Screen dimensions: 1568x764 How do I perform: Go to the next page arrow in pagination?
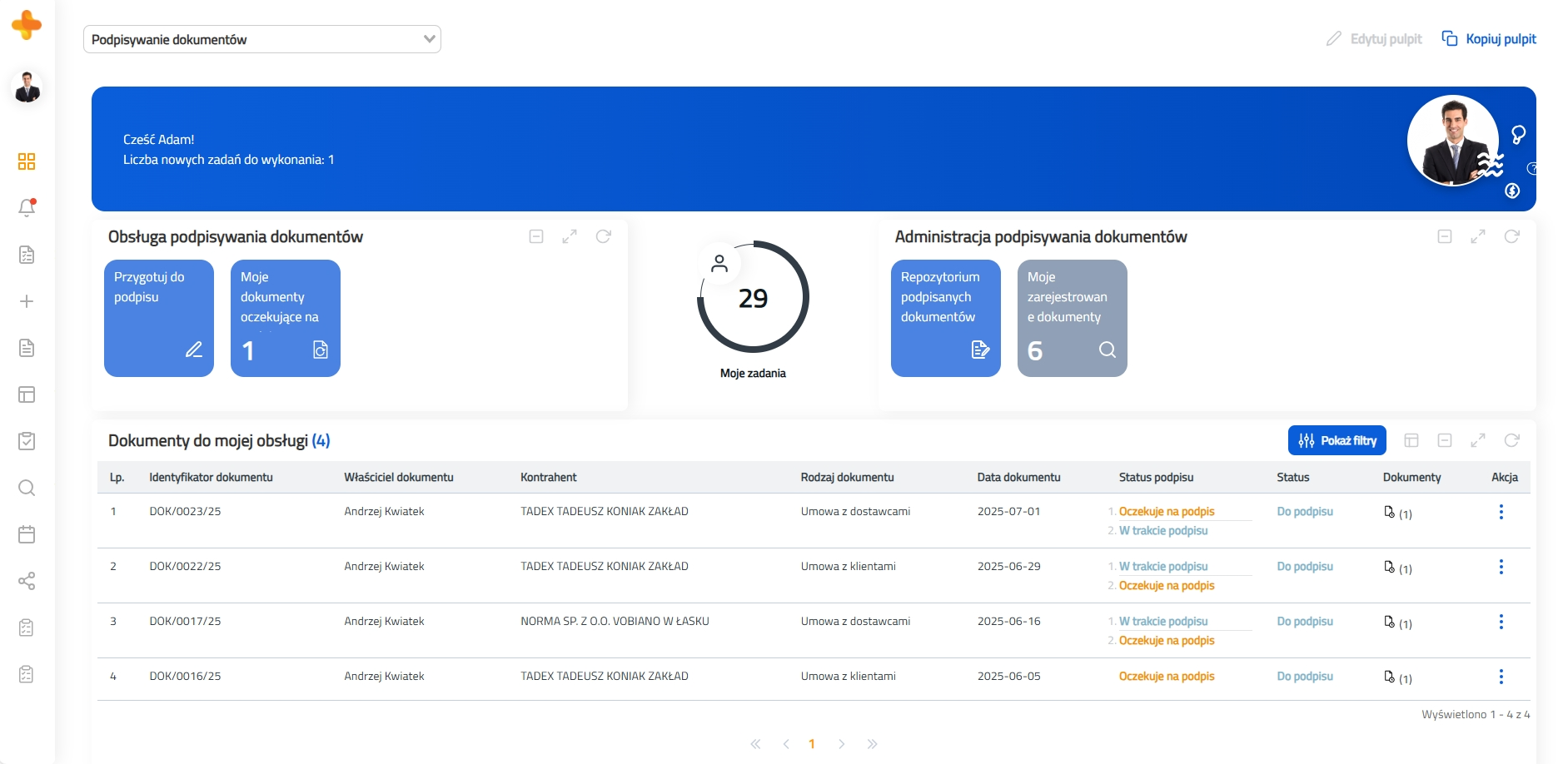[841, 744]
